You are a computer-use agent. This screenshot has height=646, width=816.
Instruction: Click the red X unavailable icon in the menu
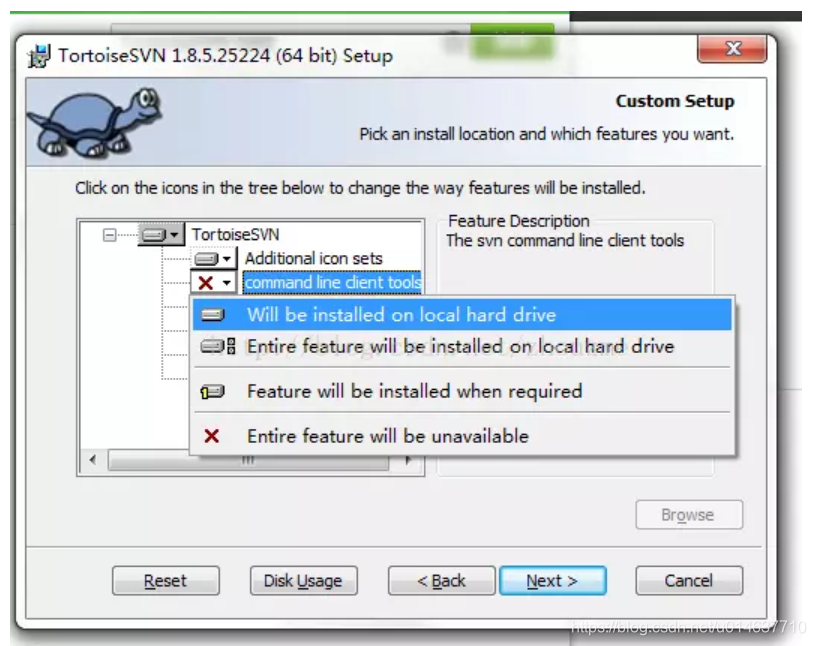tap(212, 436)
